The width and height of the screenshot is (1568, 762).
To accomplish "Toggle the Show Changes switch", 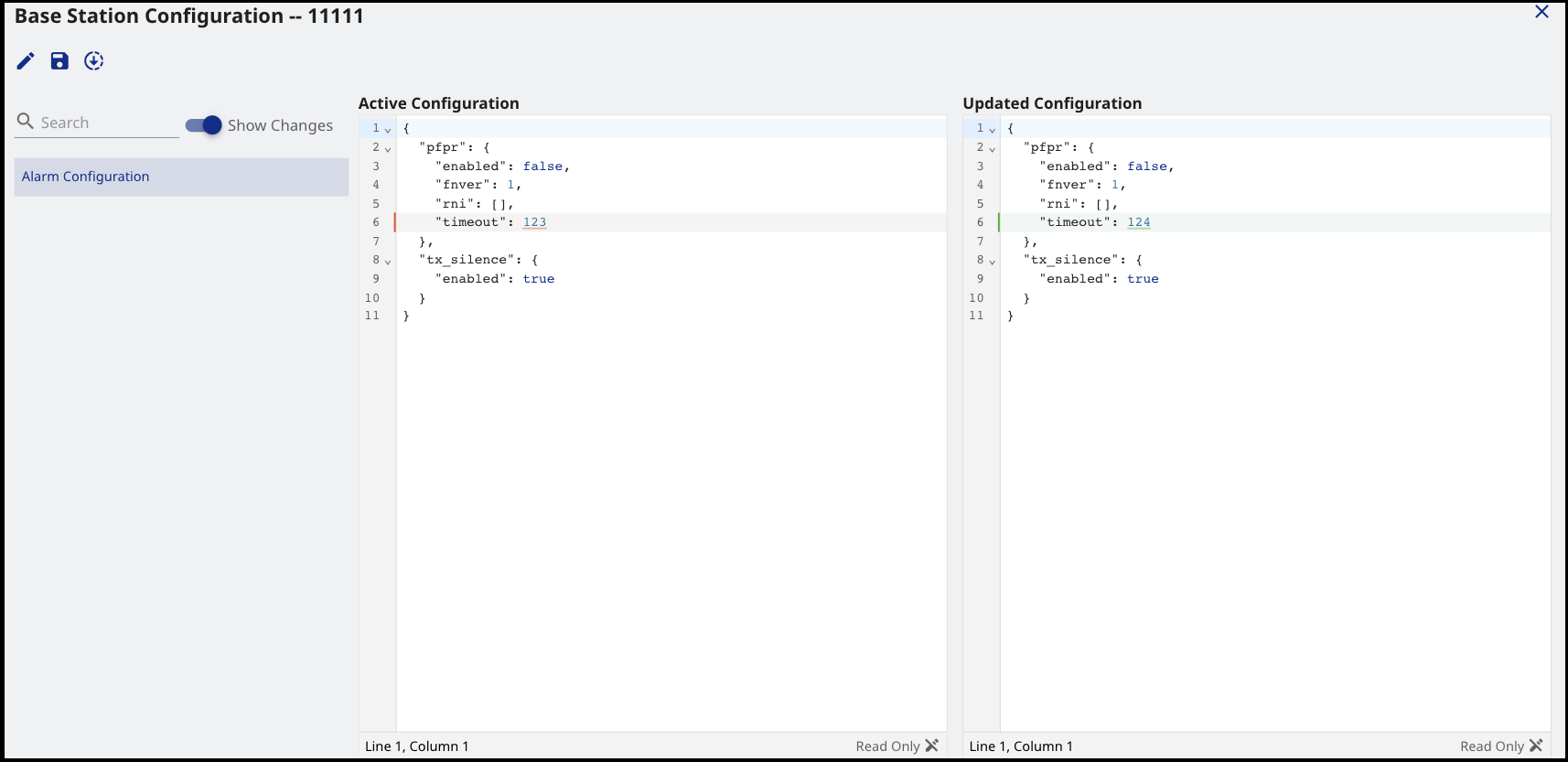I will [203, 125].
